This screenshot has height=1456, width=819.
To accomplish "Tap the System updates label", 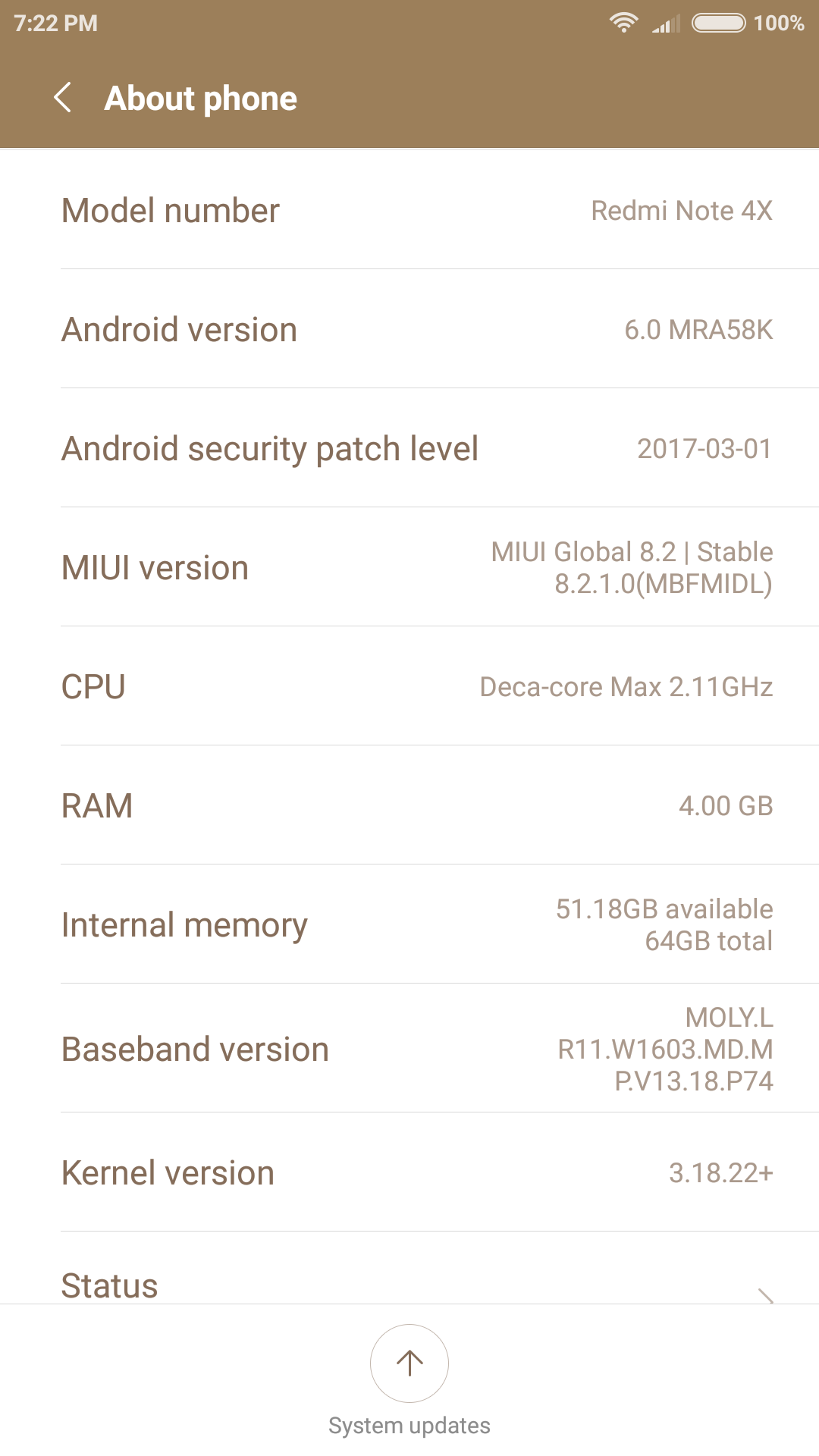I will (409, 1426).
